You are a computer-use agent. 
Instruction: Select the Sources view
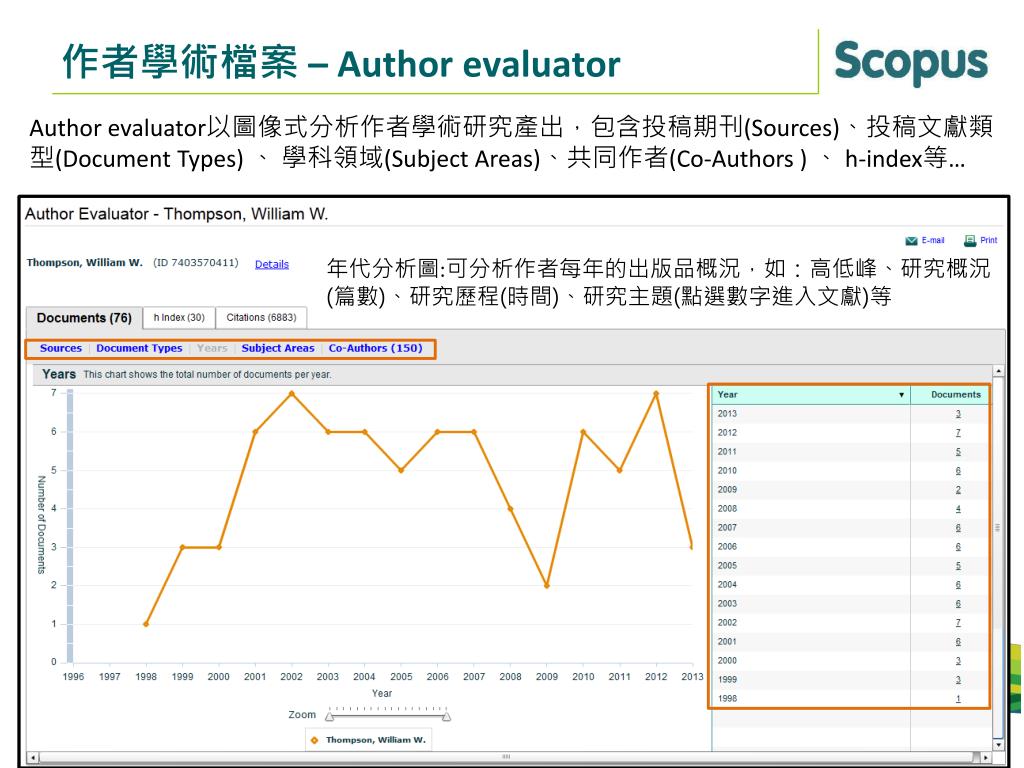point(61,348)
